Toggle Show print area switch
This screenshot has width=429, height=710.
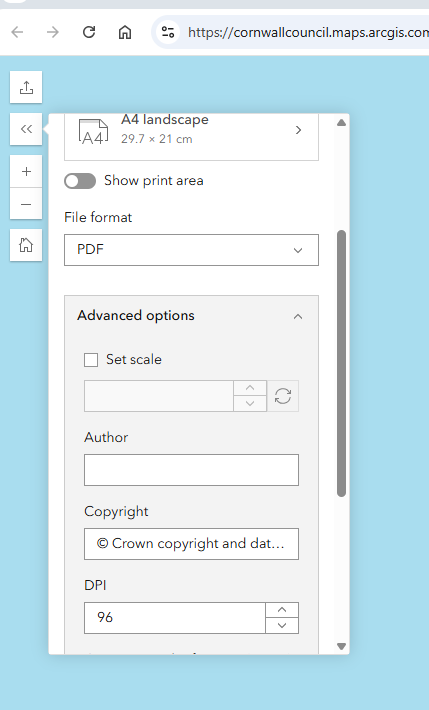click(x=80, y=181)
